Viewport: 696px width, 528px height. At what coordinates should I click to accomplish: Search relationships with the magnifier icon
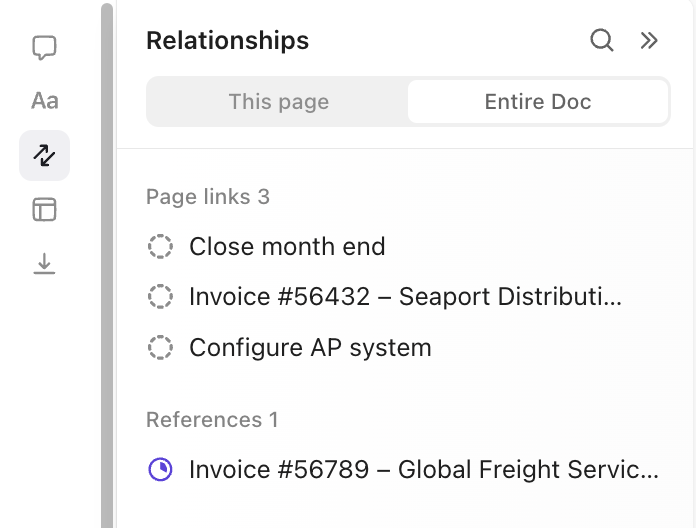tap(602, 40)
